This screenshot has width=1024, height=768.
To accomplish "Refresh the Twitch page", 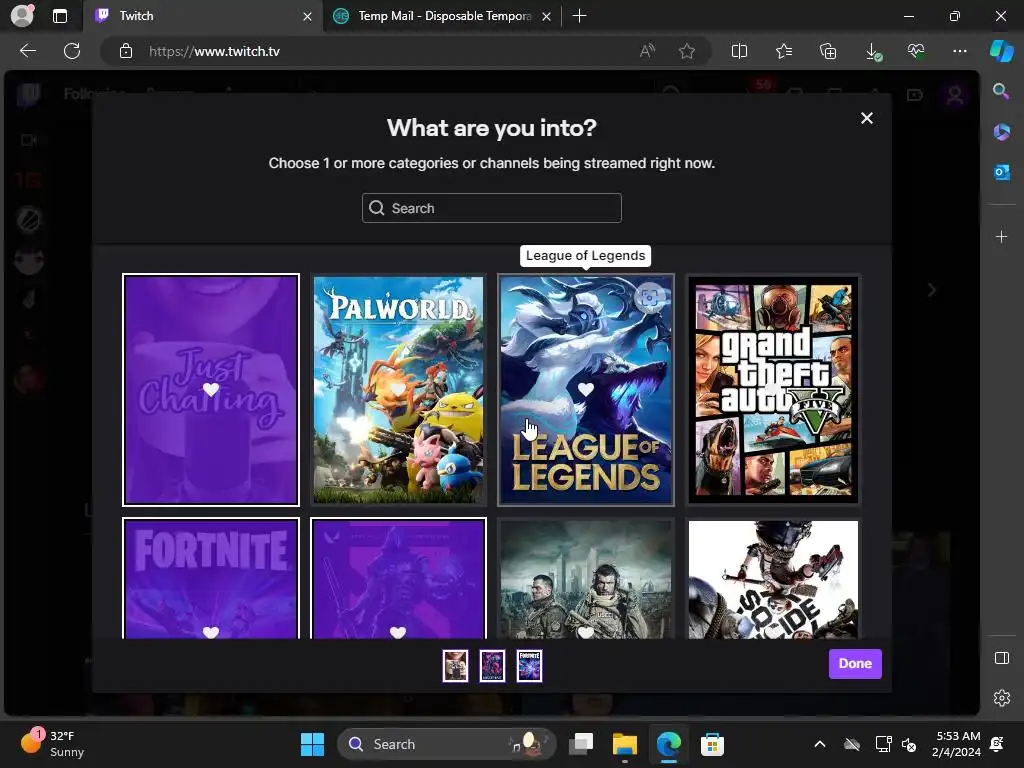I will click(x=72, y=51).
